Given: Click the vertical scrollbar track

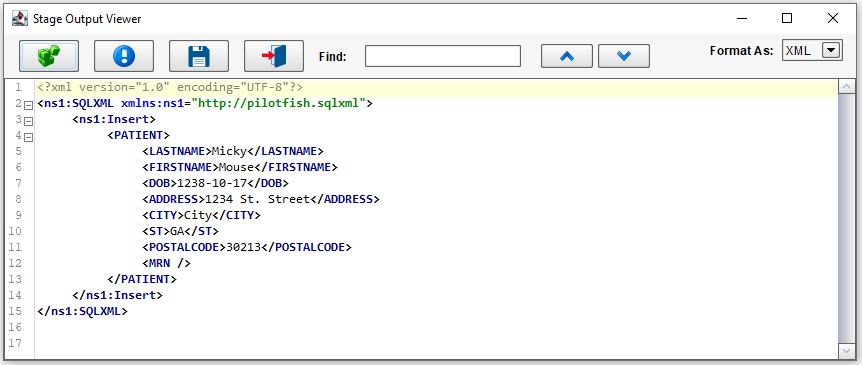Looking at the screenshot, I should pyautogui.click(x=846, y=218).
